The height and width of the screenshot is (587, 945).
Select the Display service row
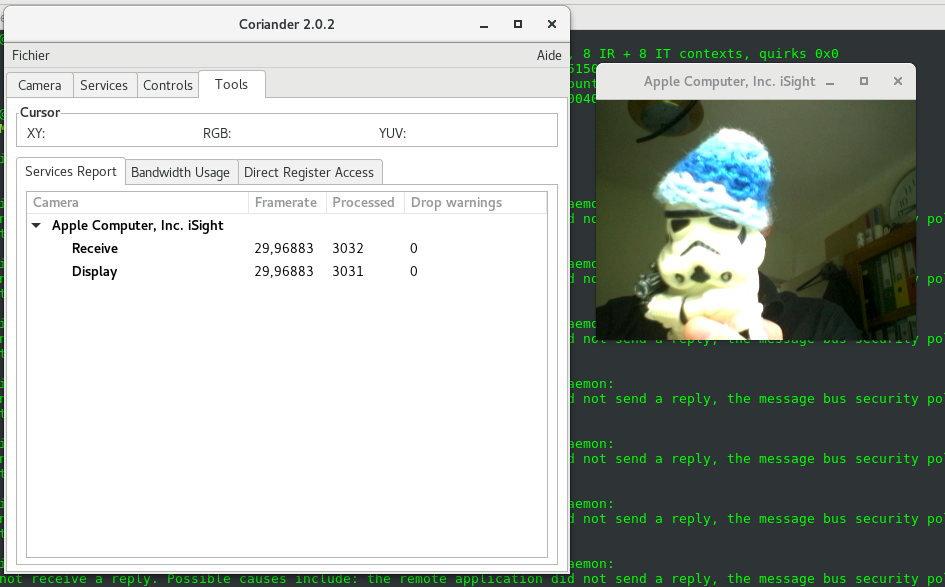coord(287,271)
